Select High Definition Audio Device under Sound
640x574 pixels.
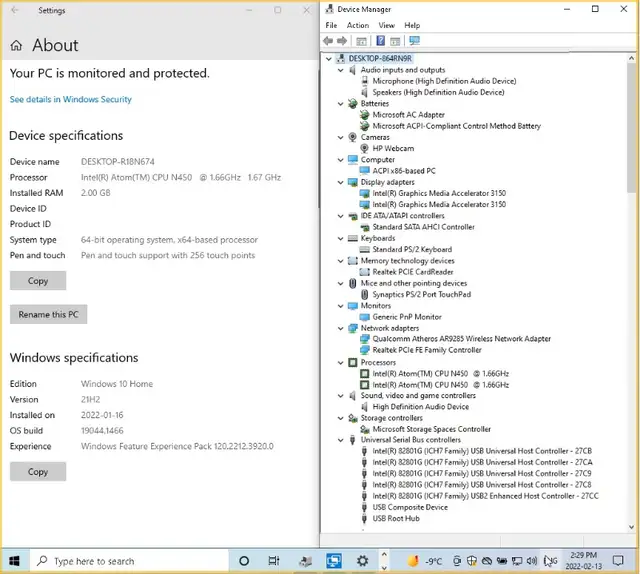[x=420, y=407]
